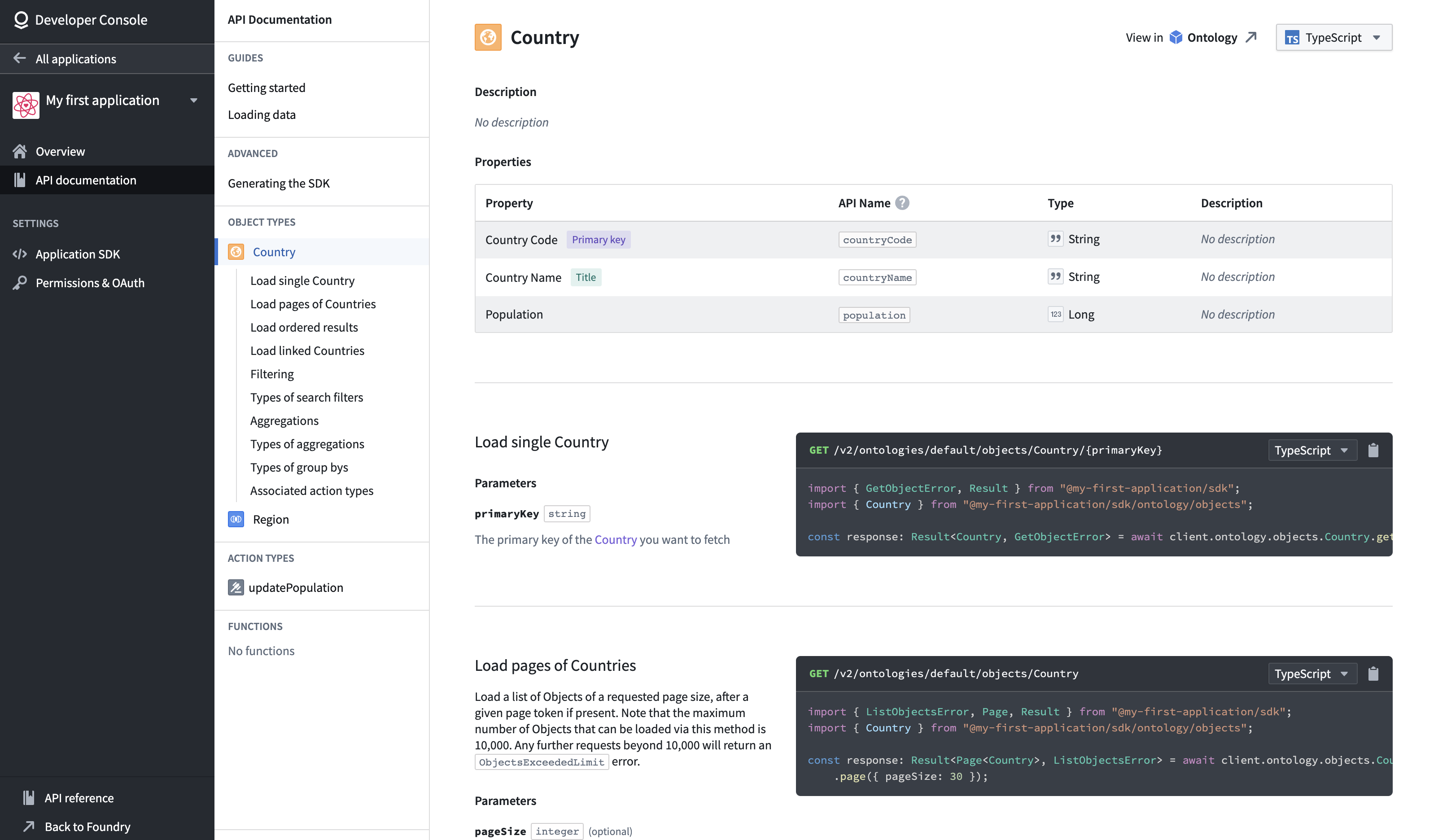The width and height of the screenshot is (1434, 840).
Task: Select the Application SDK code icon
Action: pyautogui.click(x=20, y=254)
